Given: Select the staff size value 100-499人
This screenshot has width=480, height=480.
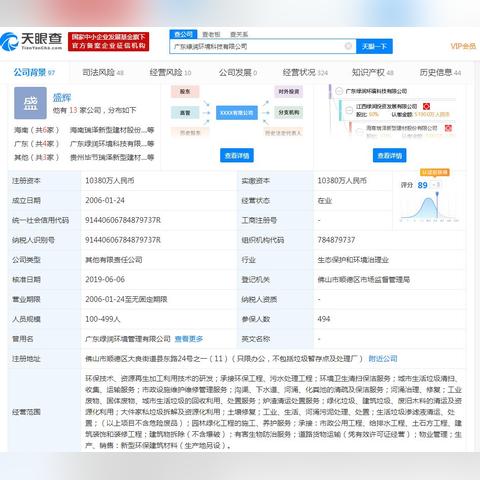Looking at the screenshot, I should [103, 319].
